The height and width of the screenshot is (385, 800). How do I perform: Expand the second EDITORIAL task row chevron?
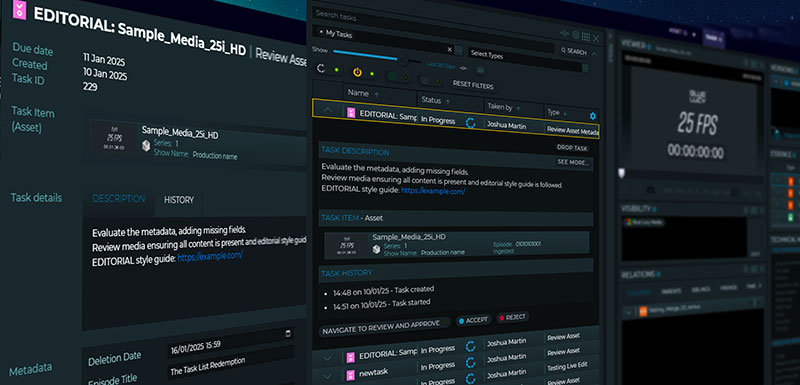(x=328, y=358)
